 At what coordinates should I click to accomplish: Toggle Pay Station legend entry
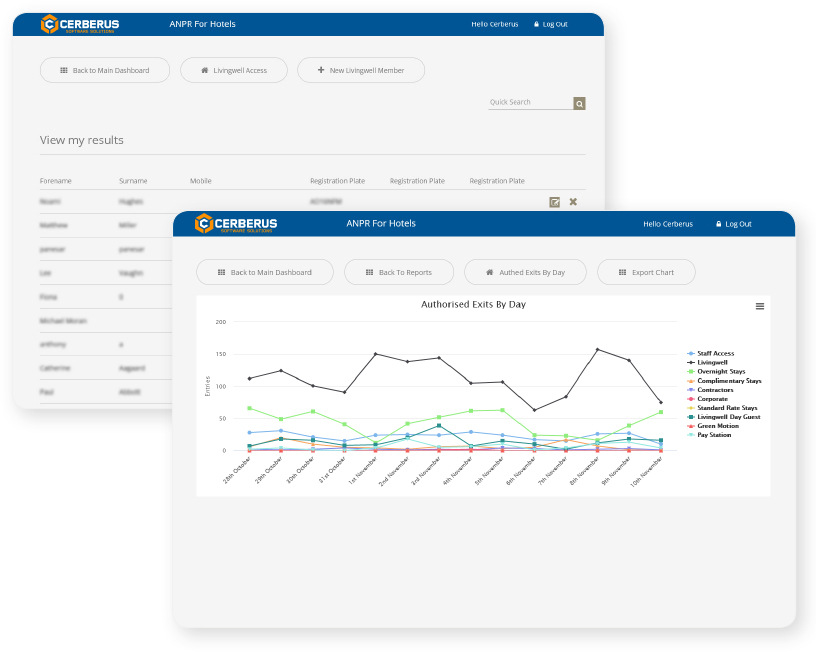[x=712, y=435]
